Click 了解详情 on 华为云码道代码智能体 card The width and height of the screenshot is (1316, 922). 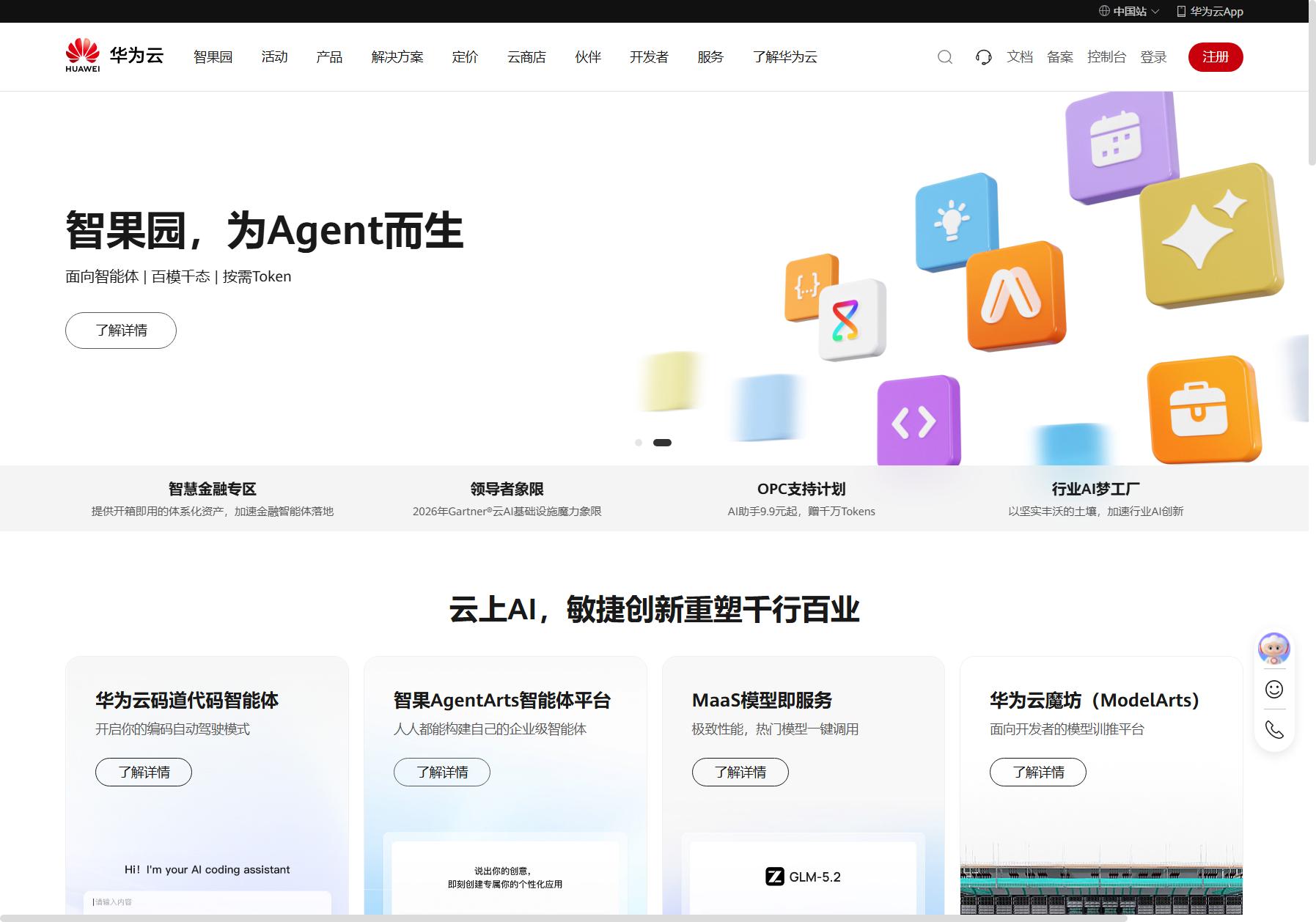tap(144, 772)
